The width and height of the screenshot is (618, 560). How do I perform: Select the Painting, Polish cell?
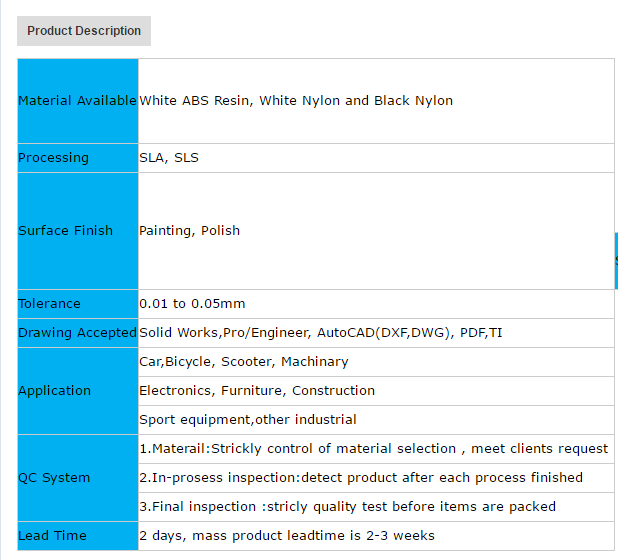pos(190,231)
